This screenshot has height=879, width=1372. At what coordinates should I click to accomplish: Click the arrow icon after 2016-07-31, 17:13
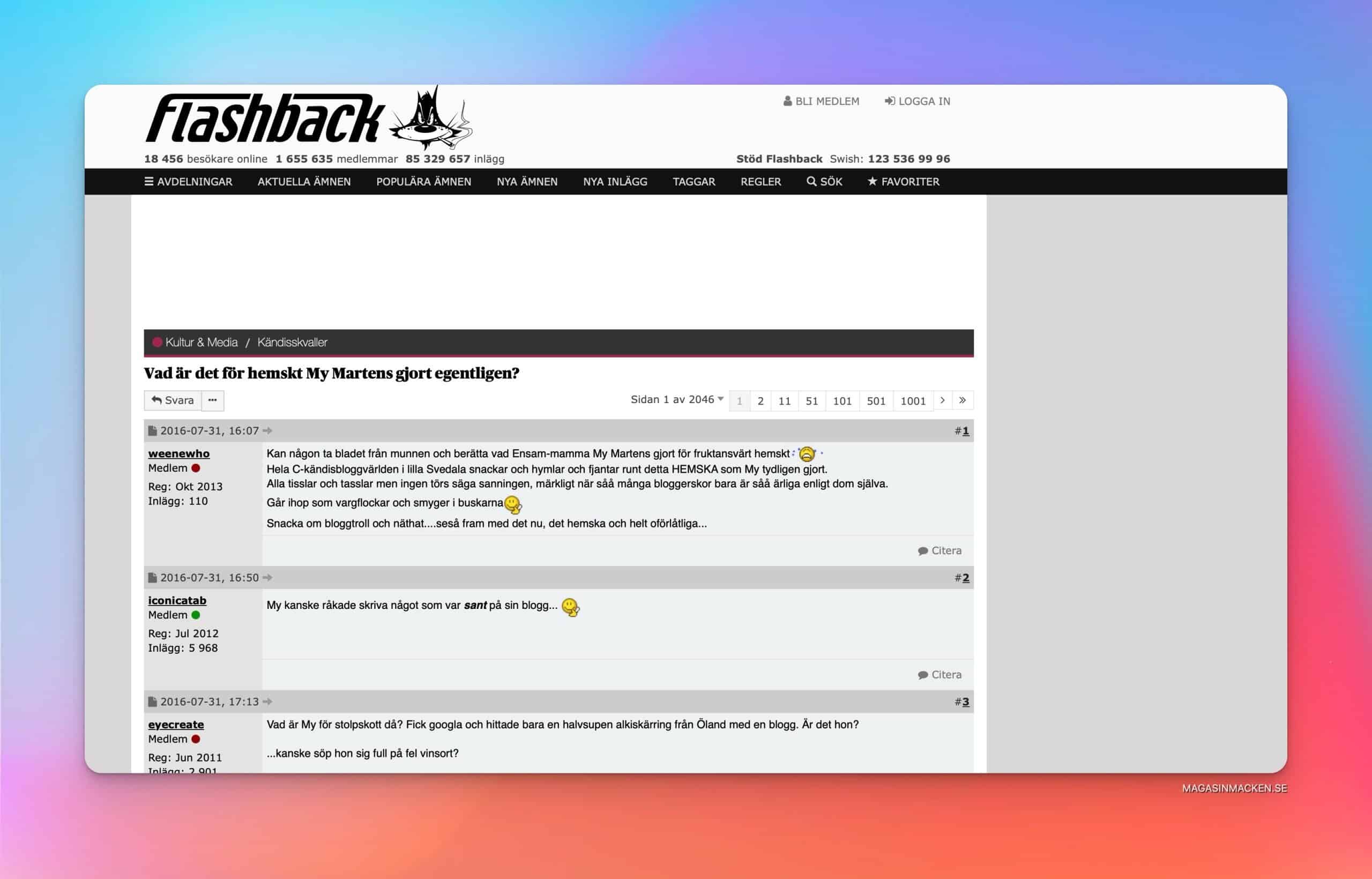[267, 702]
